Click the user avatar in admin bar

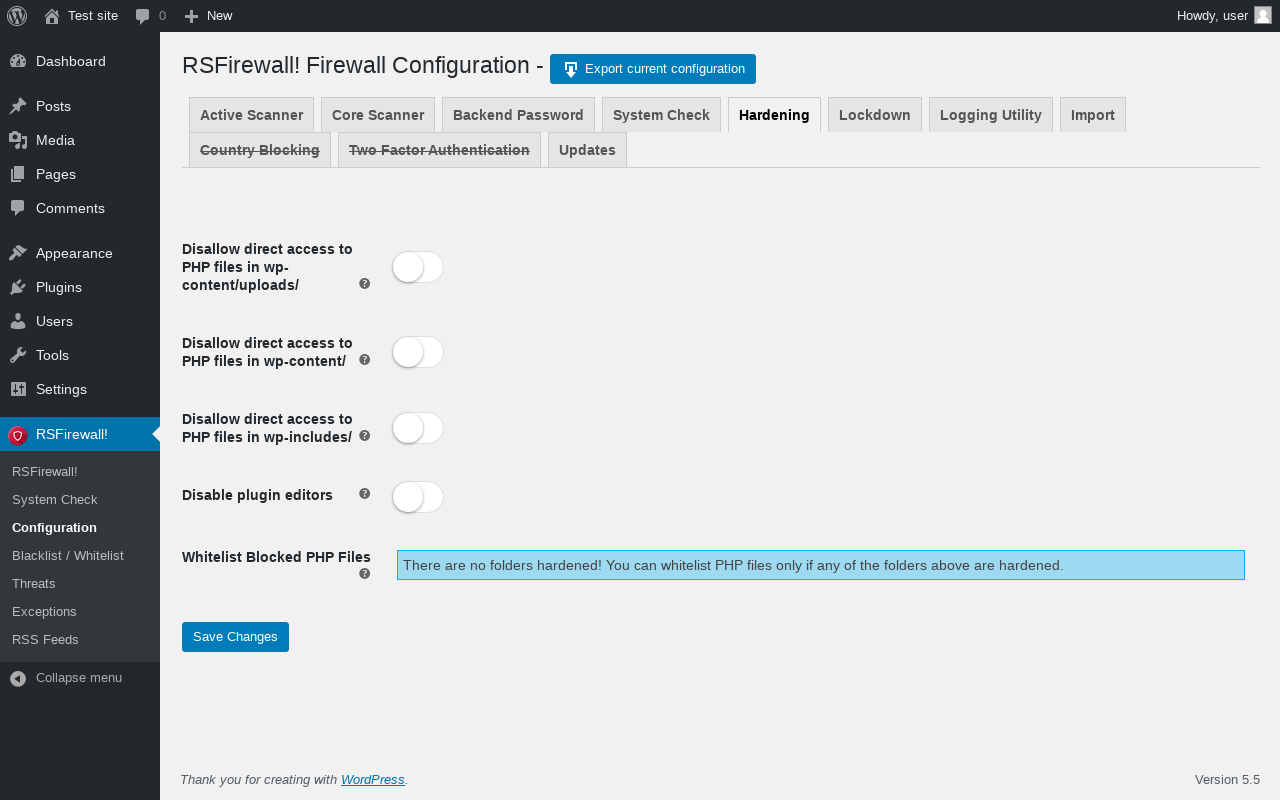click(x=1263, y=15)
